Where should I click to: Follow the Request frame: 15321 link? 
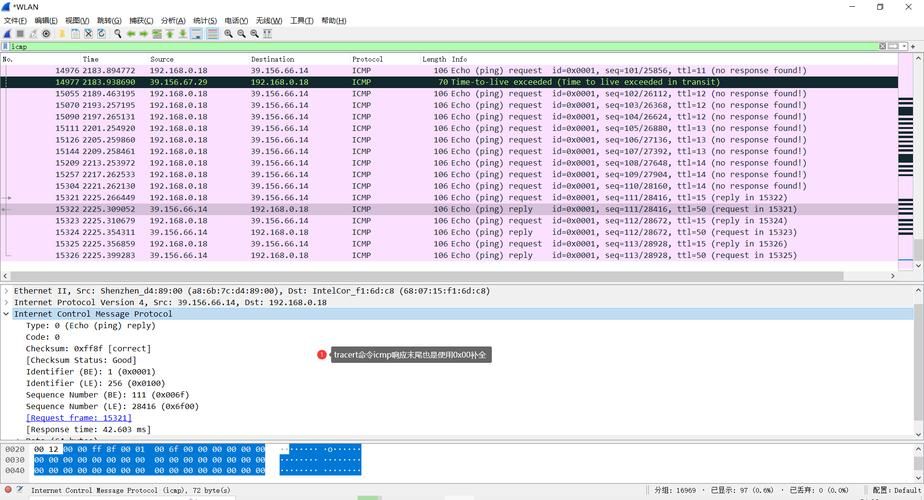tap(79, 418)
